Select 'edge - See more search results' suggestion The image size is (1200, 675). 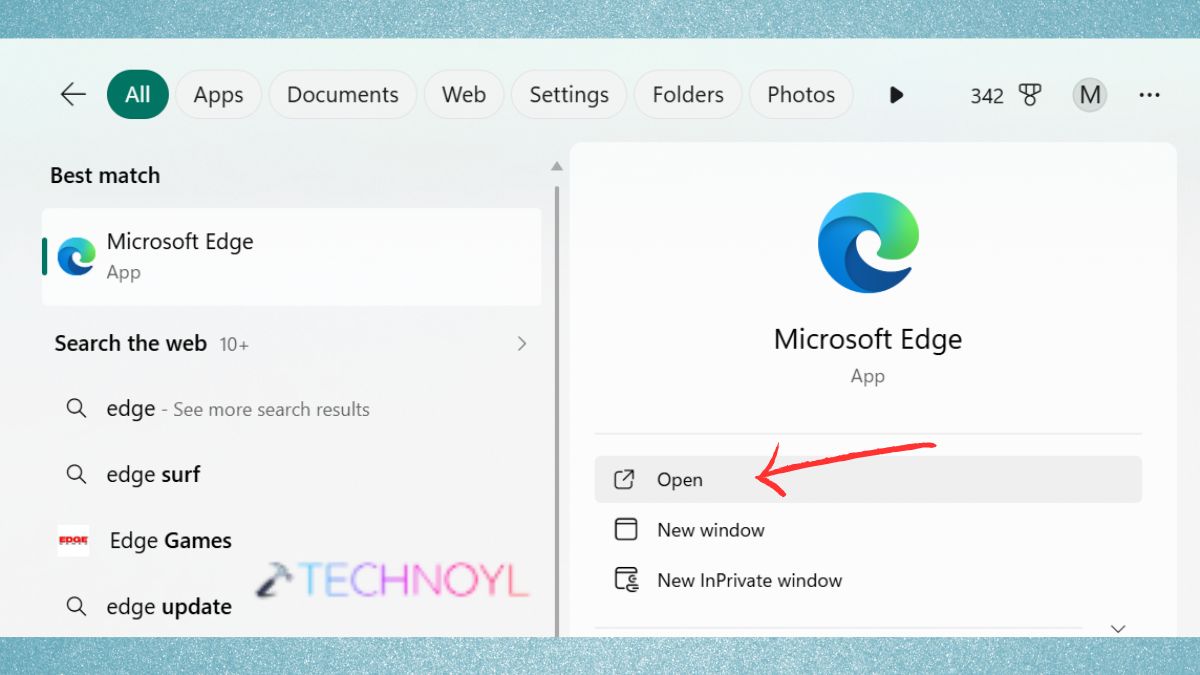pyautogui.click(x=291, y=409)
